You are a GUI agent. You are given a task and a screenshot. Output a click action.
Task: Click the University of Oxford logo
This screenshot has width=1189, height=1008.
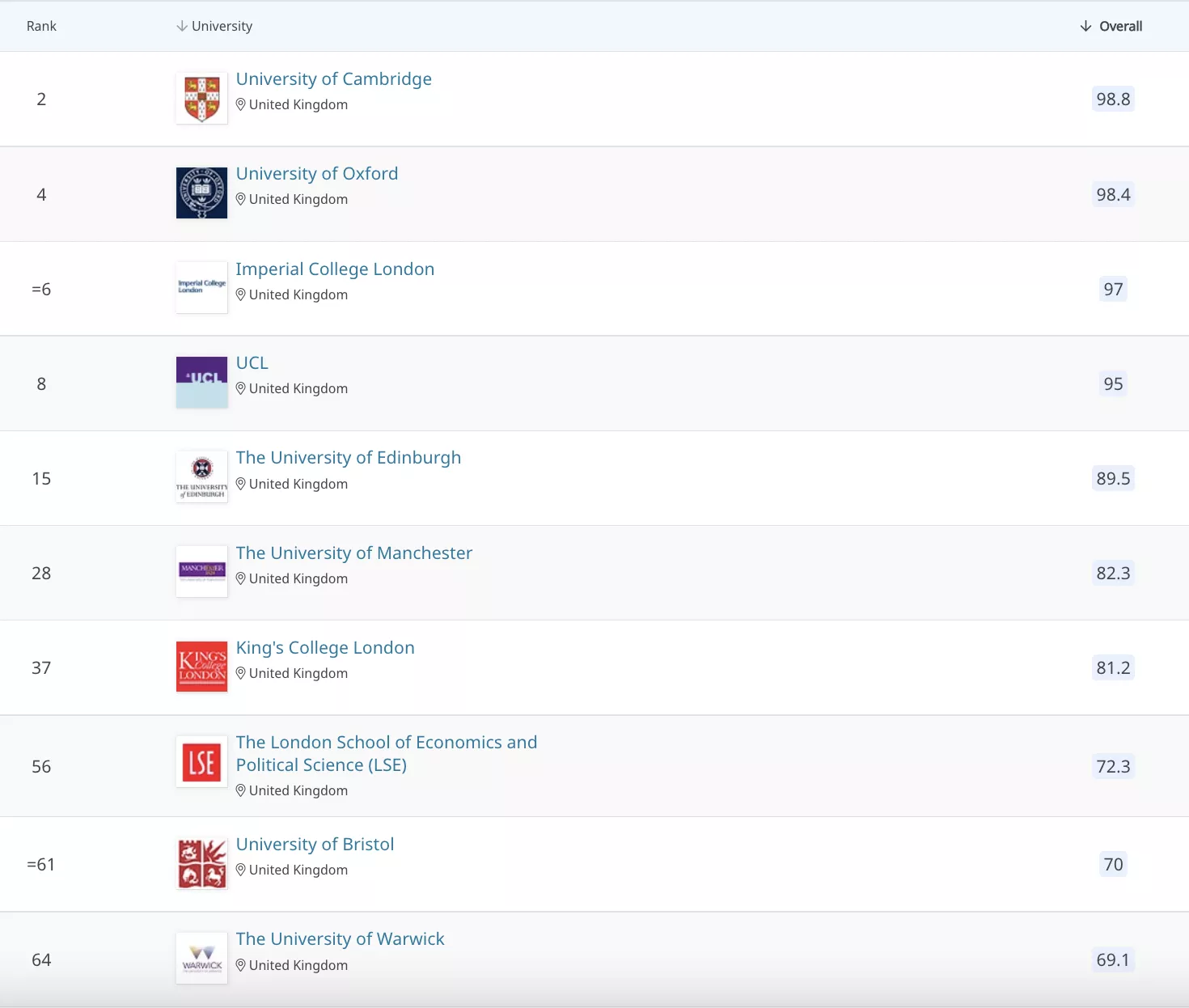coord(201,193)
